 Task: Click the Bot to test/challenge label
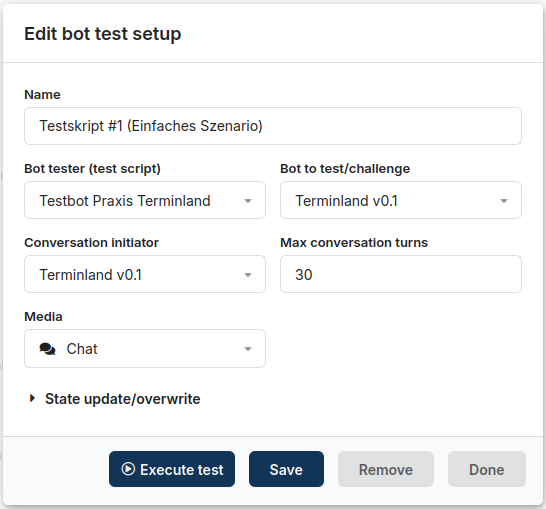[x=345, y=169]
